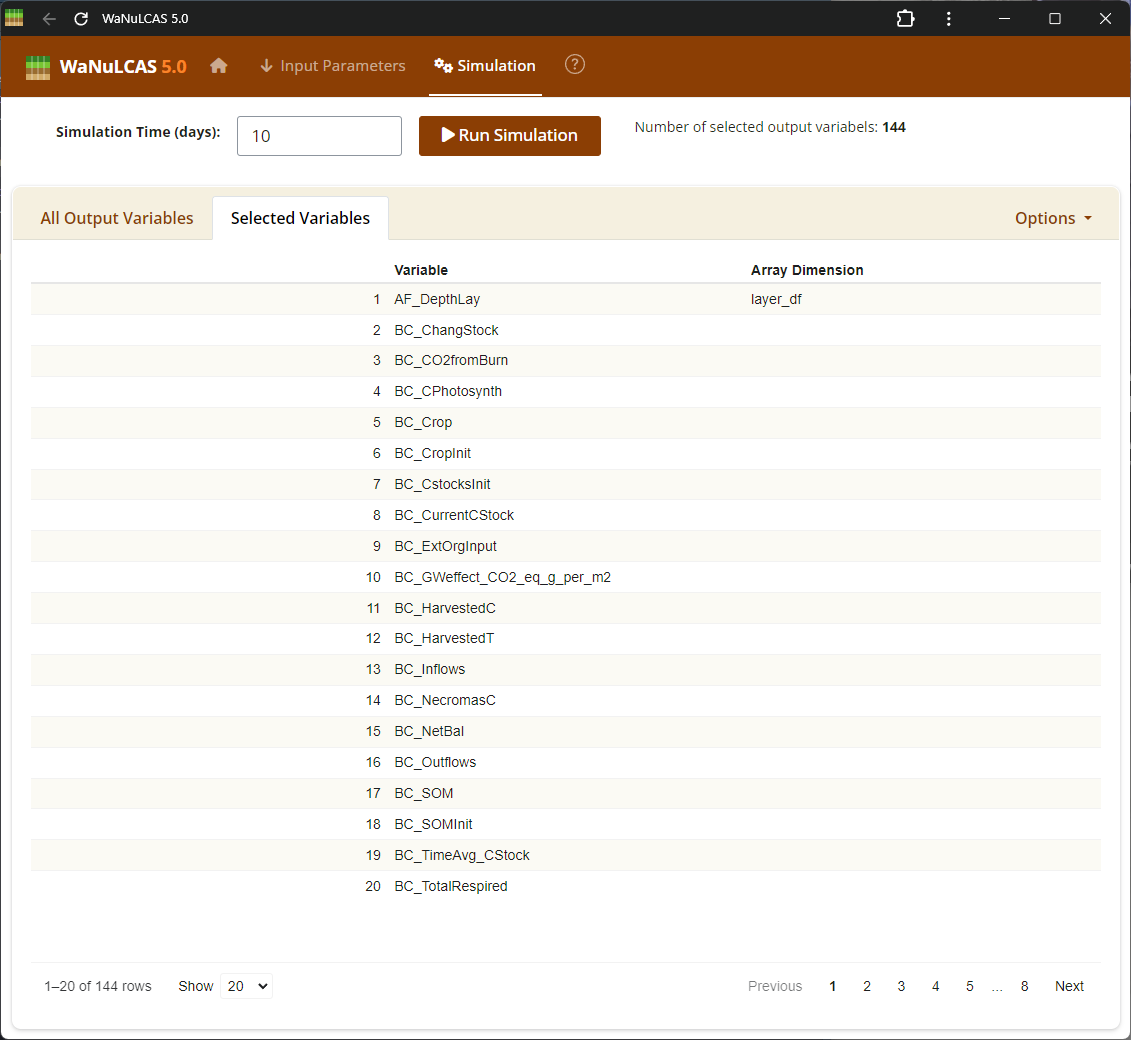The width and height of the screenshot is (1131, 1040).
Task: Click the Simulation Time input field
Action: tap(319, 136)
